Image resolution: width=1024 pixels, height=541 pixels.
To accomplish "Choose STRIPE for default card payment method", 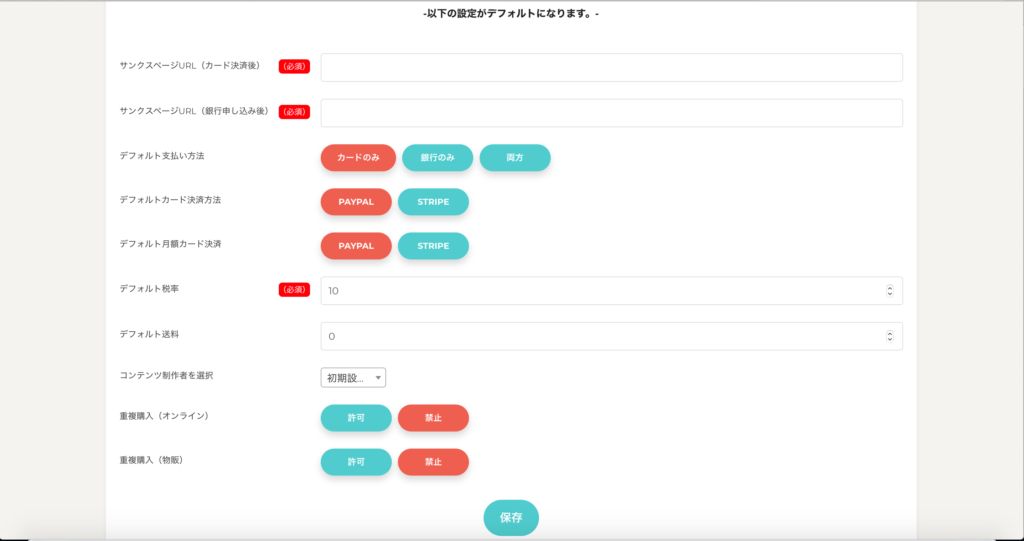I will click(433, 202).
